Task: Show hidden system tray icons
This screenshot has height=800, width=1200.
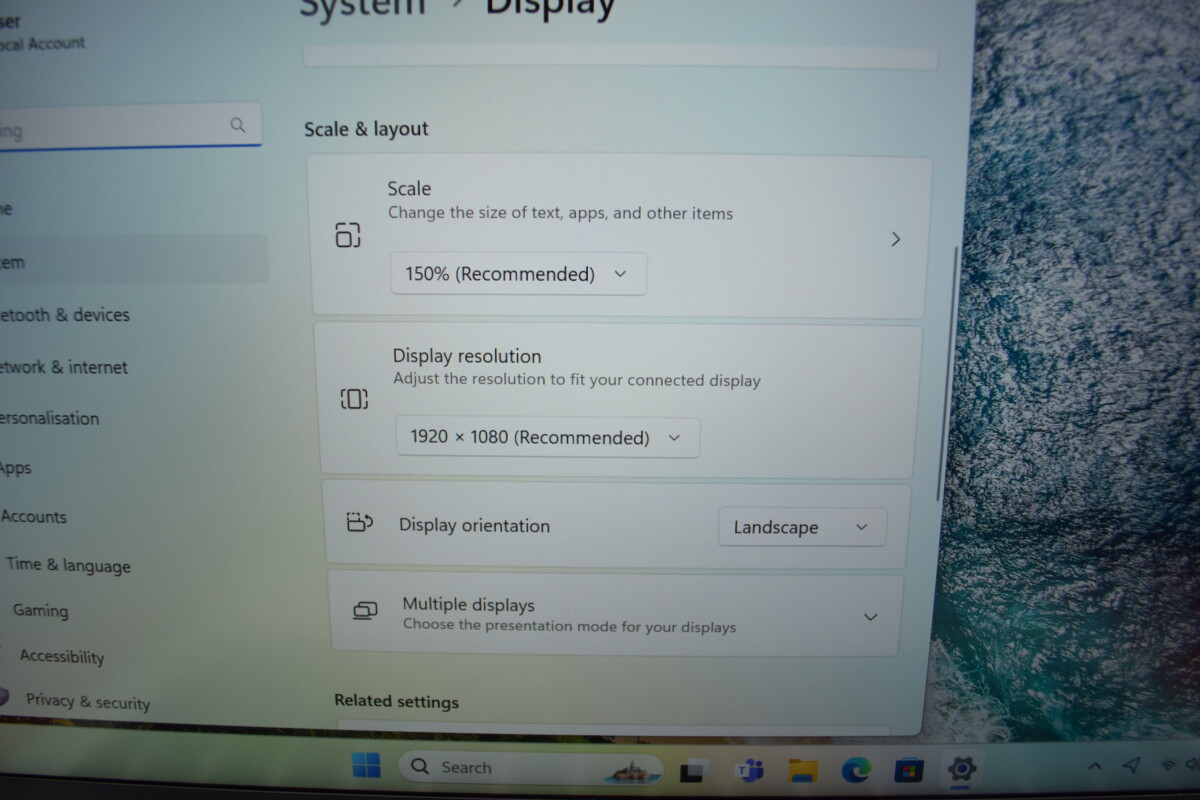Action: (x=1095, y=766)
